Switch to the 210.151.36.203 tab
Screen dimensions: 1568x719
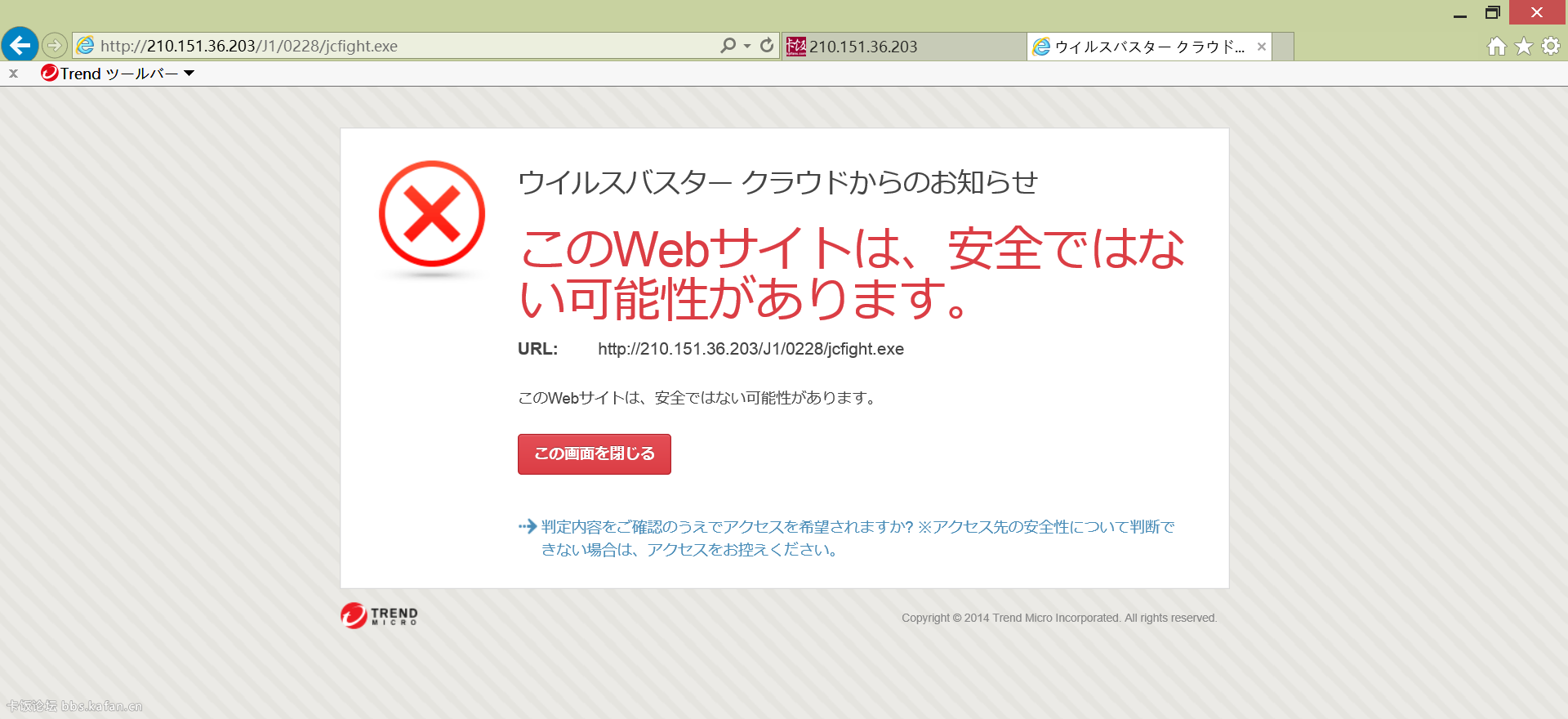904,47
